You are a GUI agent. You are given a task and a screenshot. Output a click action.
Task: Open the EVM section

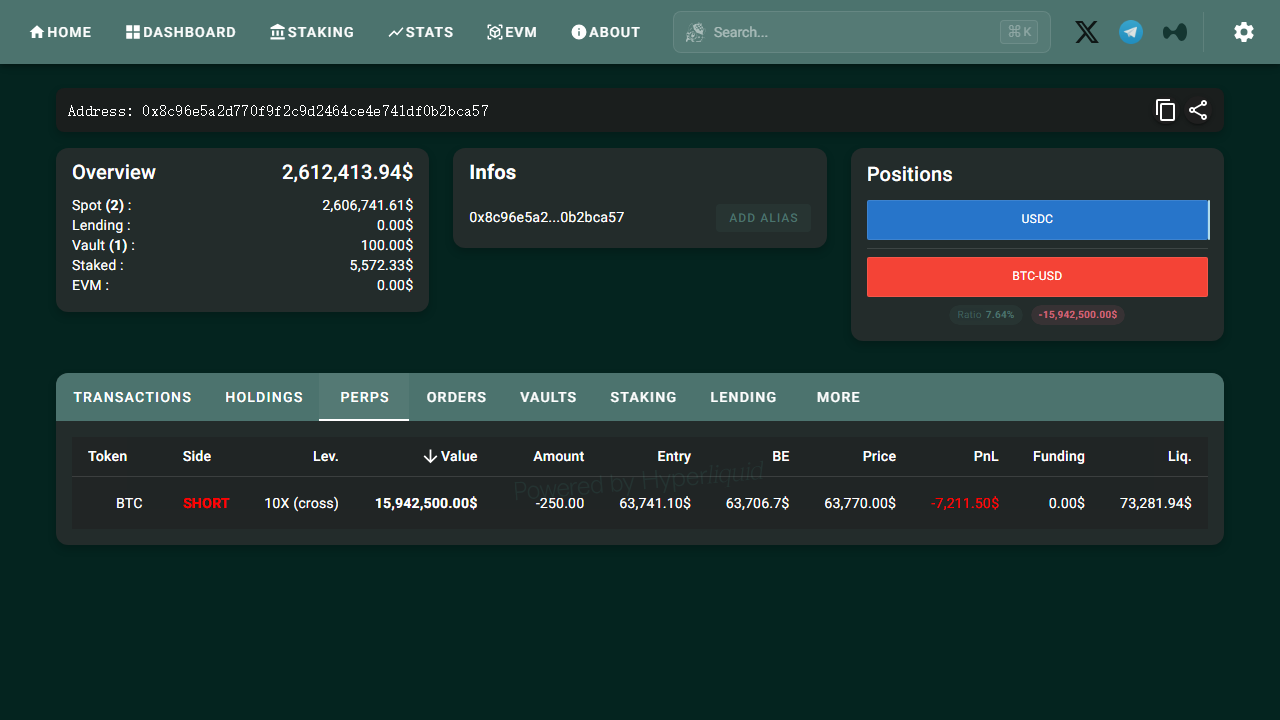[512, 32]
